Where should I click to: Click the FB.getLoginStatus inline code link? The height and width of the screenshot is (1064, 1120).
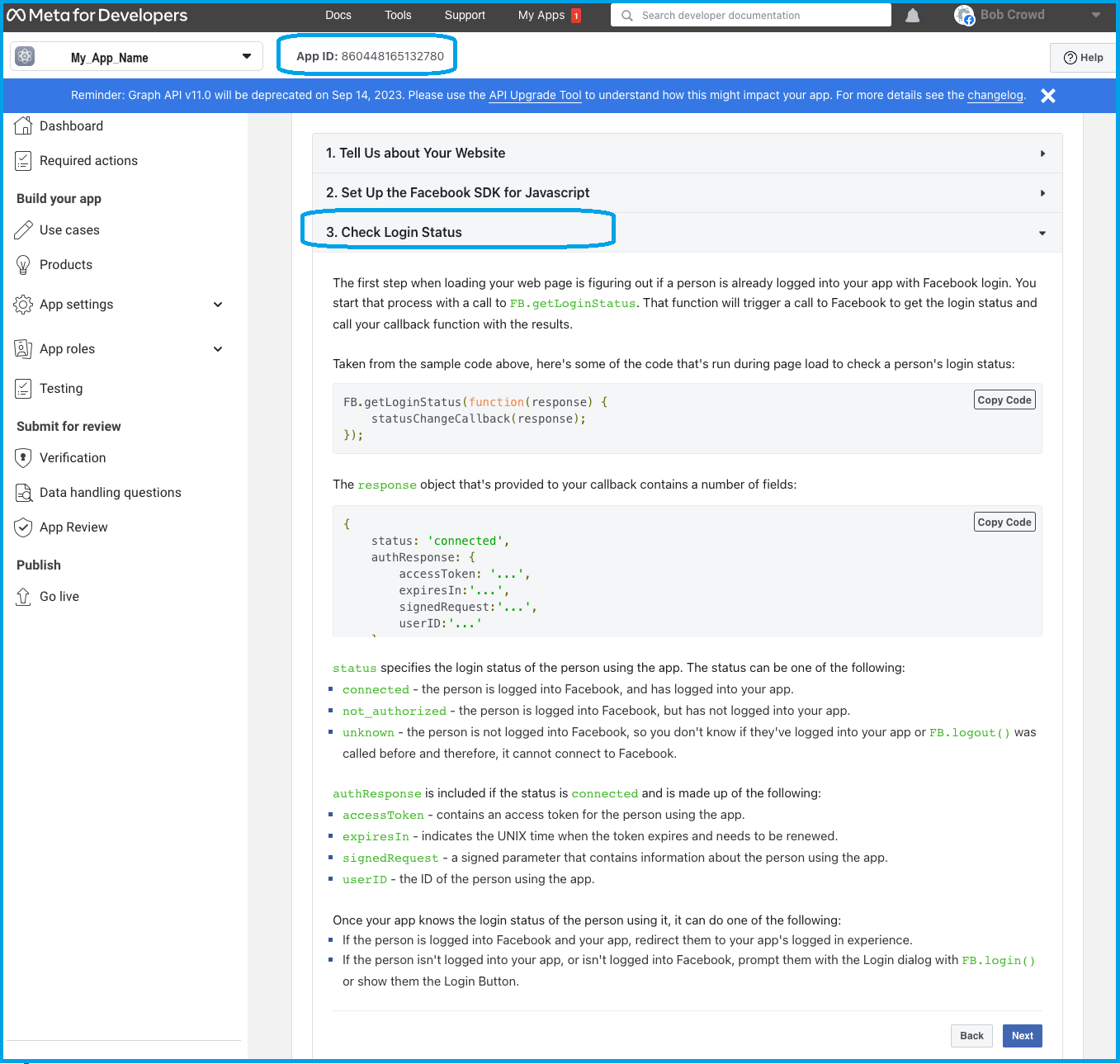click(573, 304)
